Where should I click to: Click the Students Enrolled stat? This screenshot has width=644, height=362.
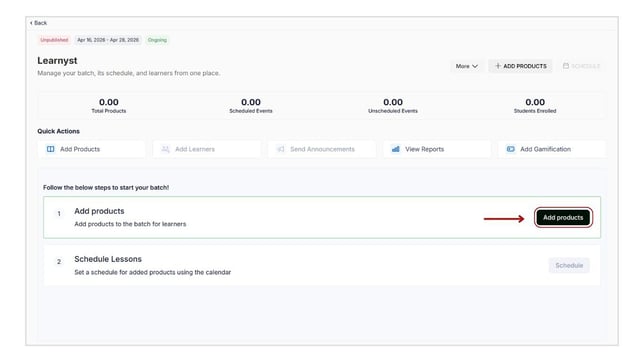(535, 106)
